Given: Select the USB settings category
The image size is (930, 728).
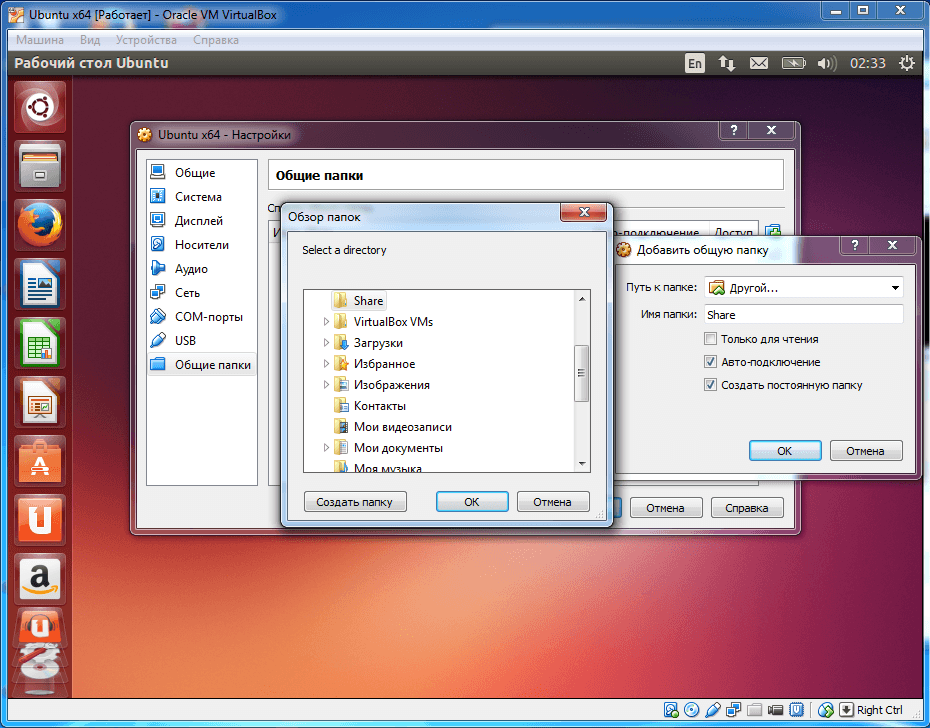Looking at the screenshot, I should 202,341.
